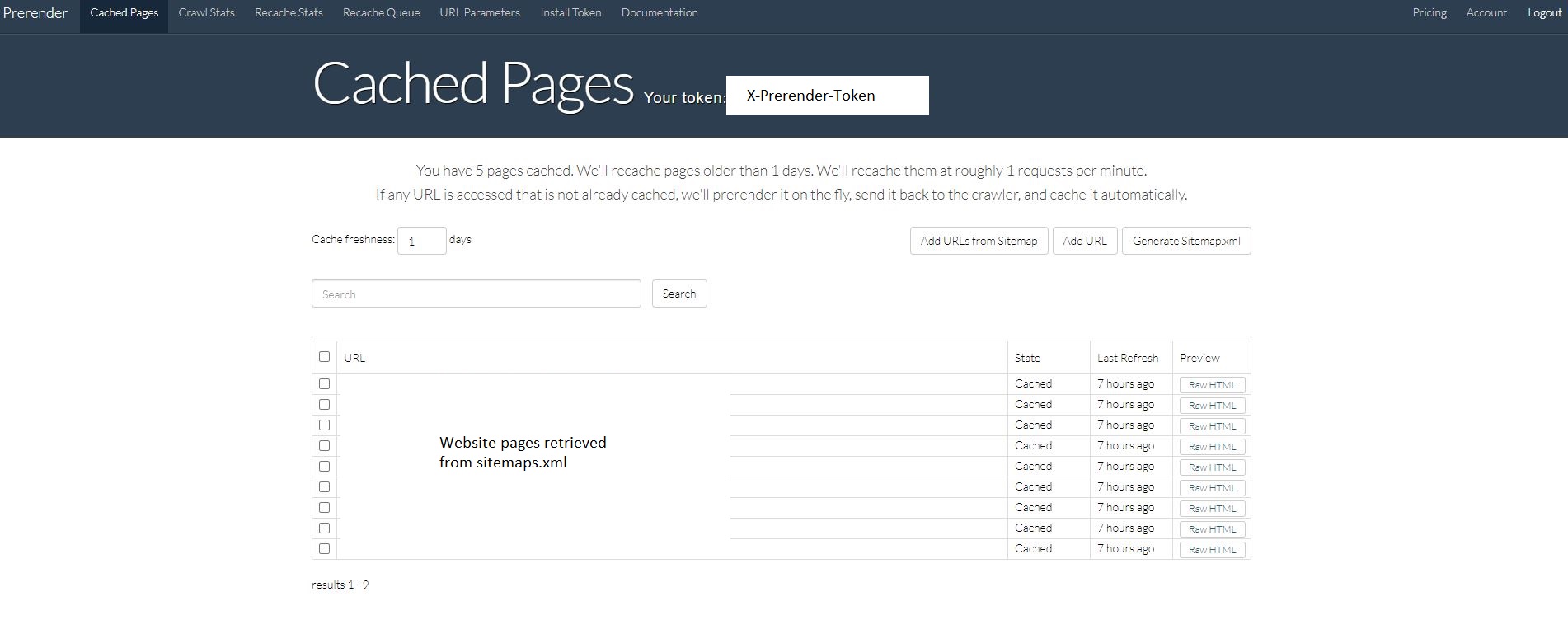Click Logout
The height and width of the screenshot is (620, 1568).
click(1544, 13)
